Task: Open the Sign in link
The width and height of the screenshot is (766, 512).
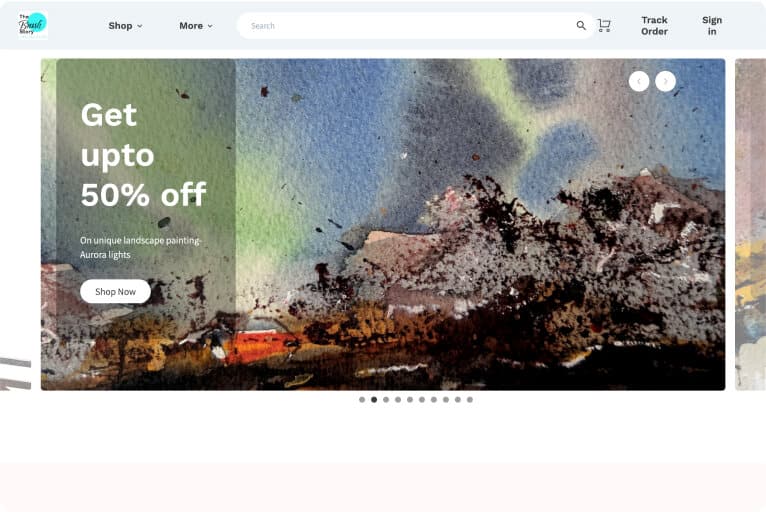Action: (712, 25)
